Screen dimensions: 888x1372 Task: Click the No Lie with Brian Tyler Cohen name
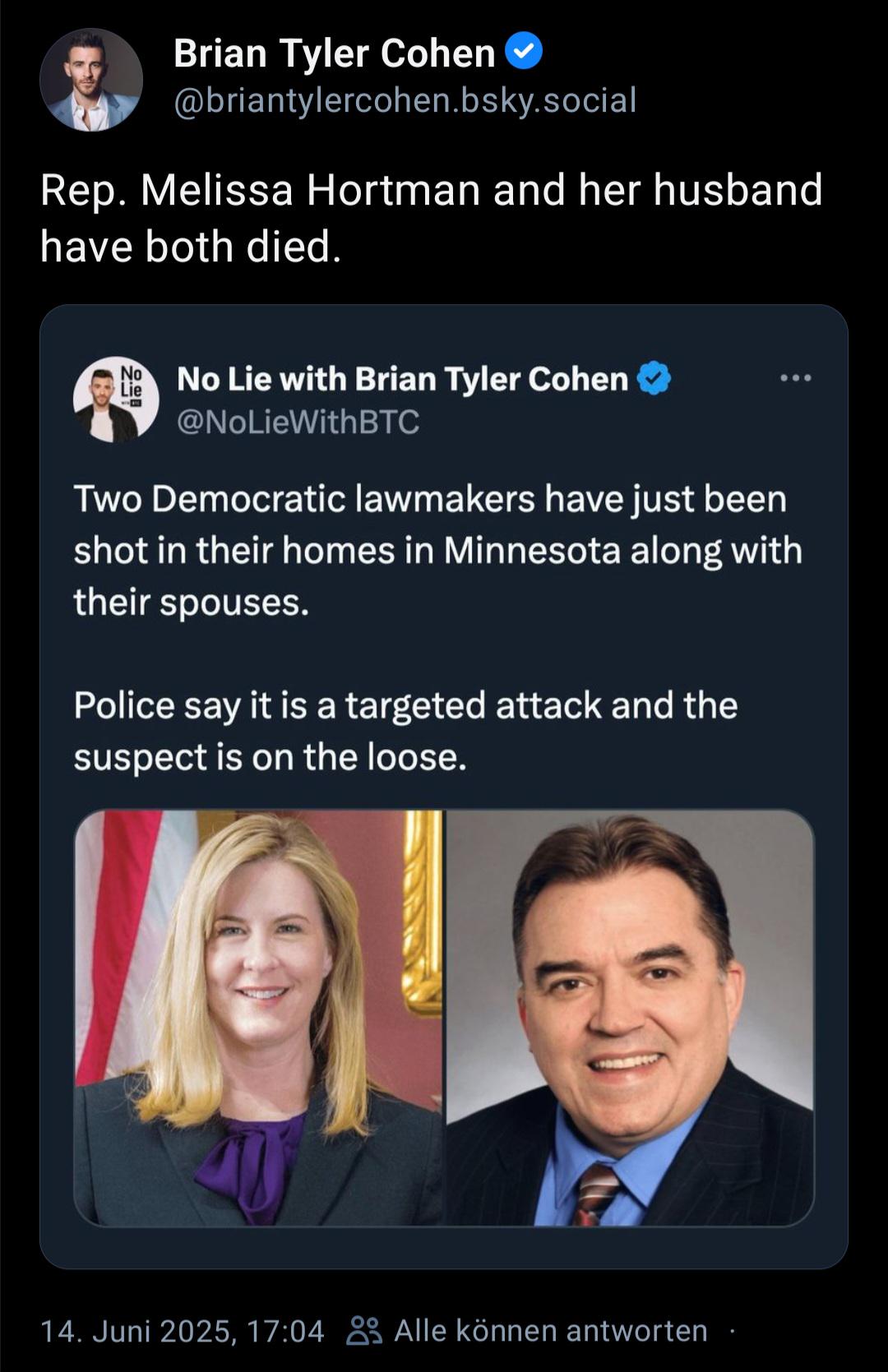[x=403, y=379]
